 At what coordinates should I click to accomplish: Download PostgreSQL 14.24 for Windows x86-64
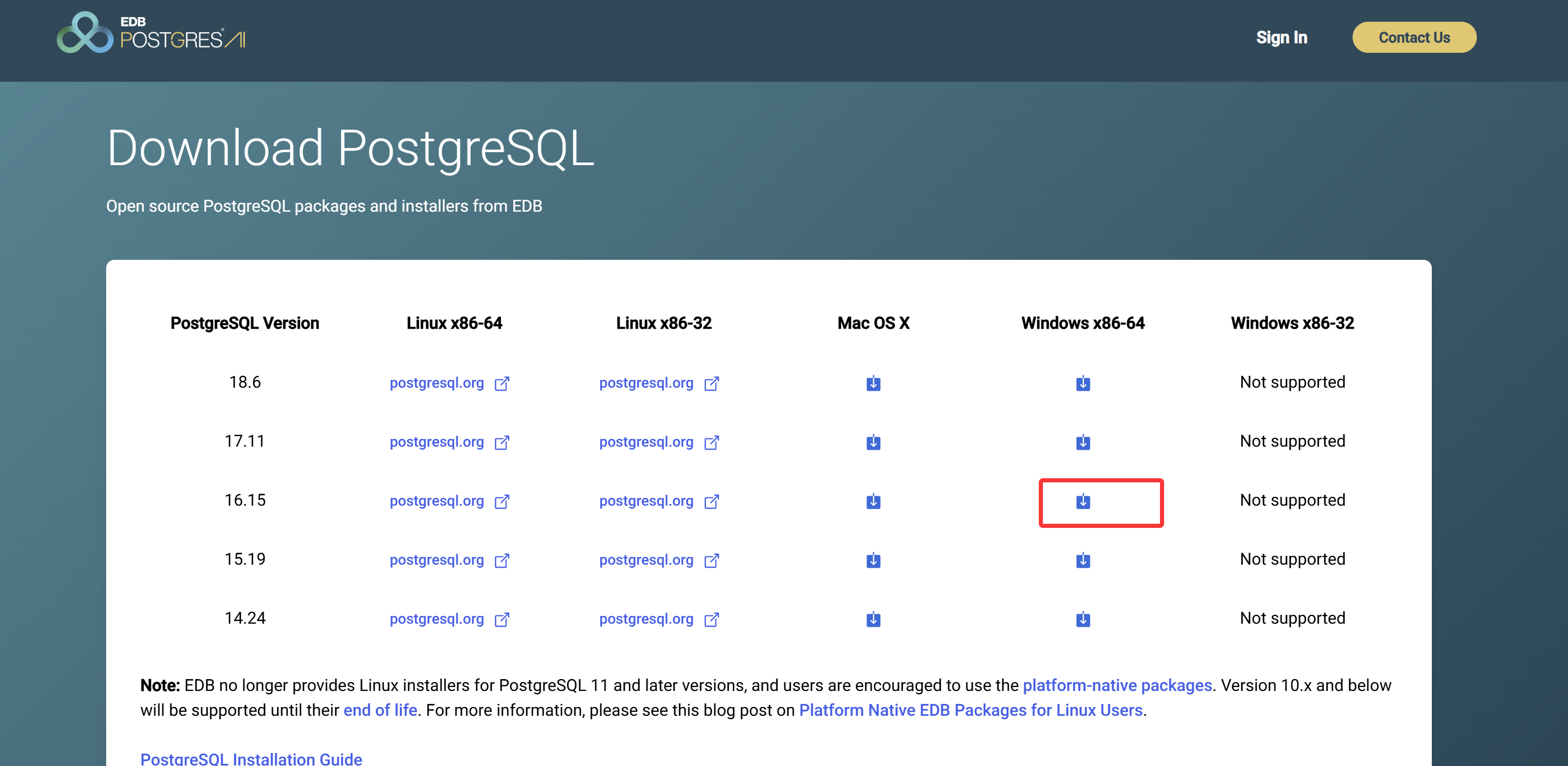click(x=1083, y=620)
